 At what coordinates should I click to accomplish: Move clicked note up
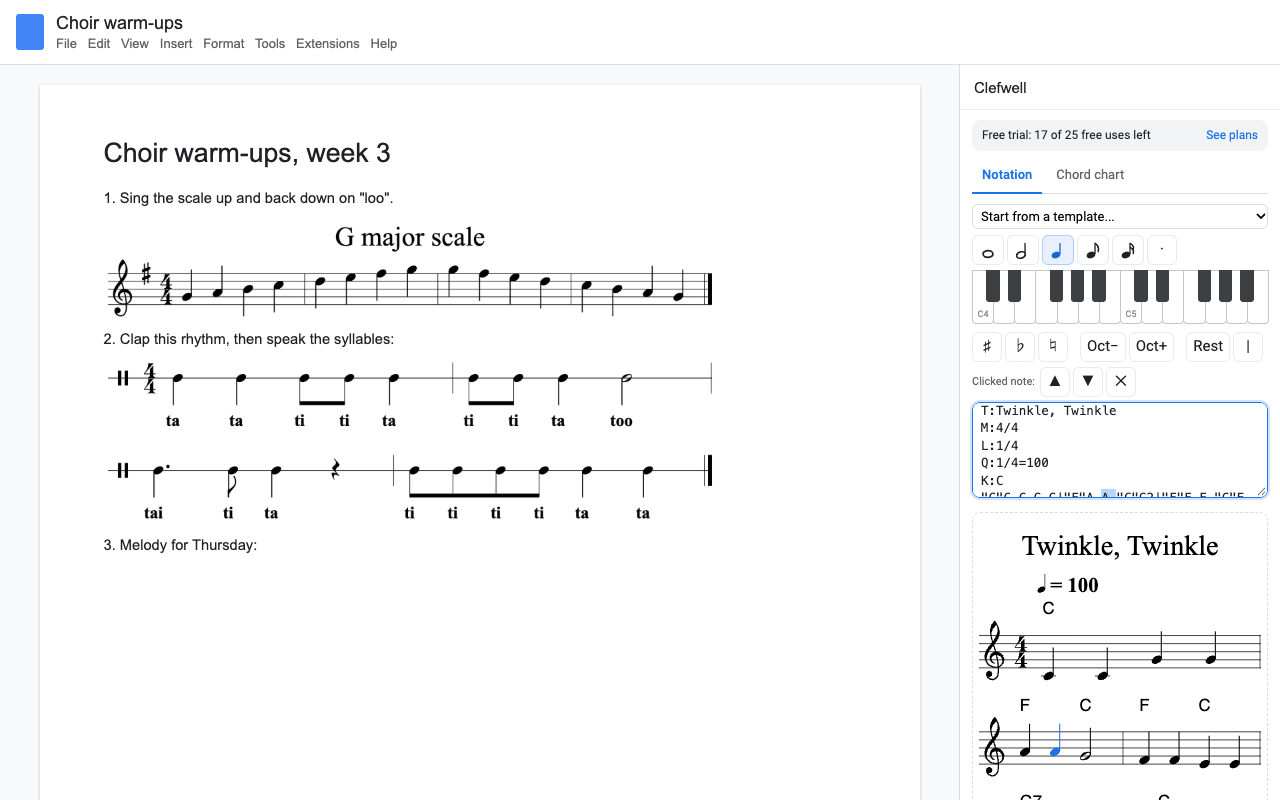[x=1055, y=381]
